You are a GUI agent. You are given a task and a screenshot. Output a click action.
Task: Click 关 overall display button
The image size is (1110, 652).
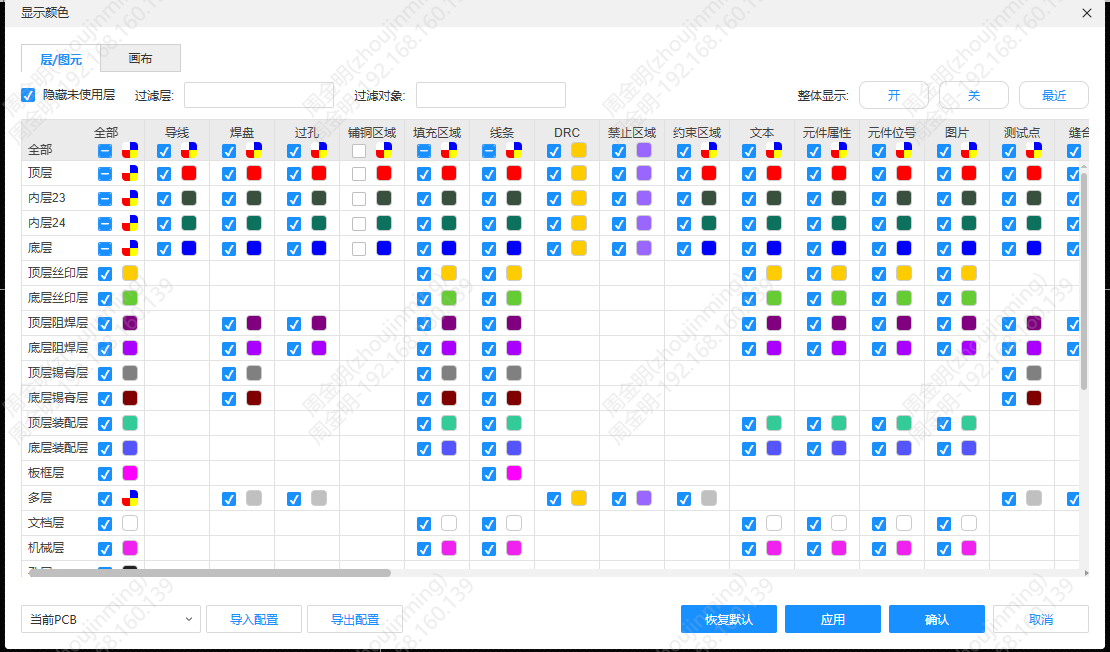(974, 96)
